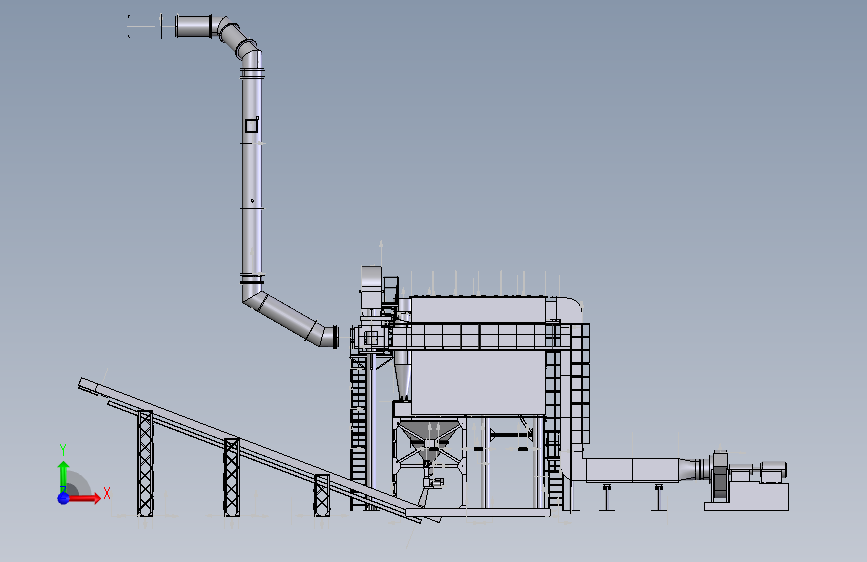Select the tall vertical exhaust duct pipe
The height and width of the screenshot is (562, 867).
pos(252,177)
